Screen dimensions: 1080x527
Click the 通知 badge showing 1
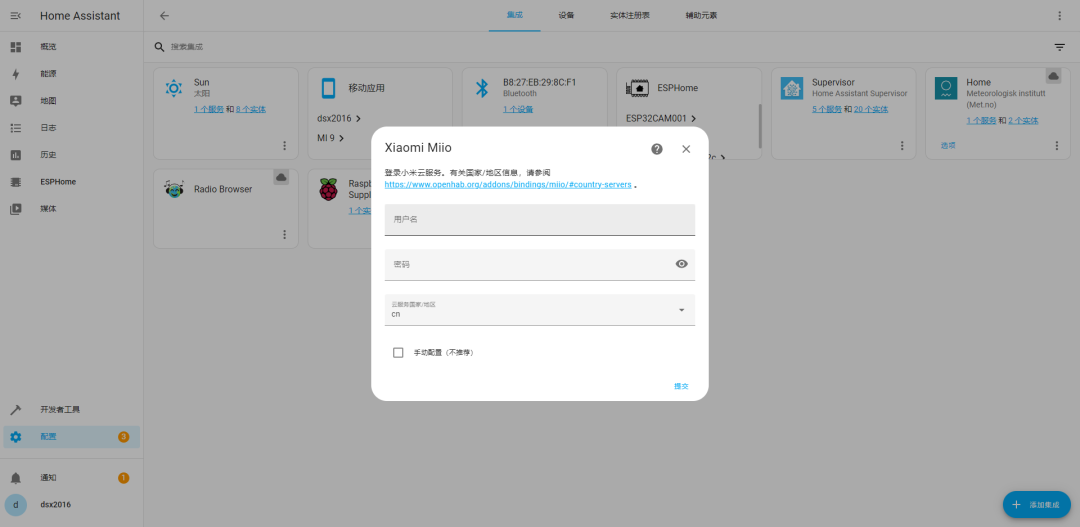click(123, 477)
